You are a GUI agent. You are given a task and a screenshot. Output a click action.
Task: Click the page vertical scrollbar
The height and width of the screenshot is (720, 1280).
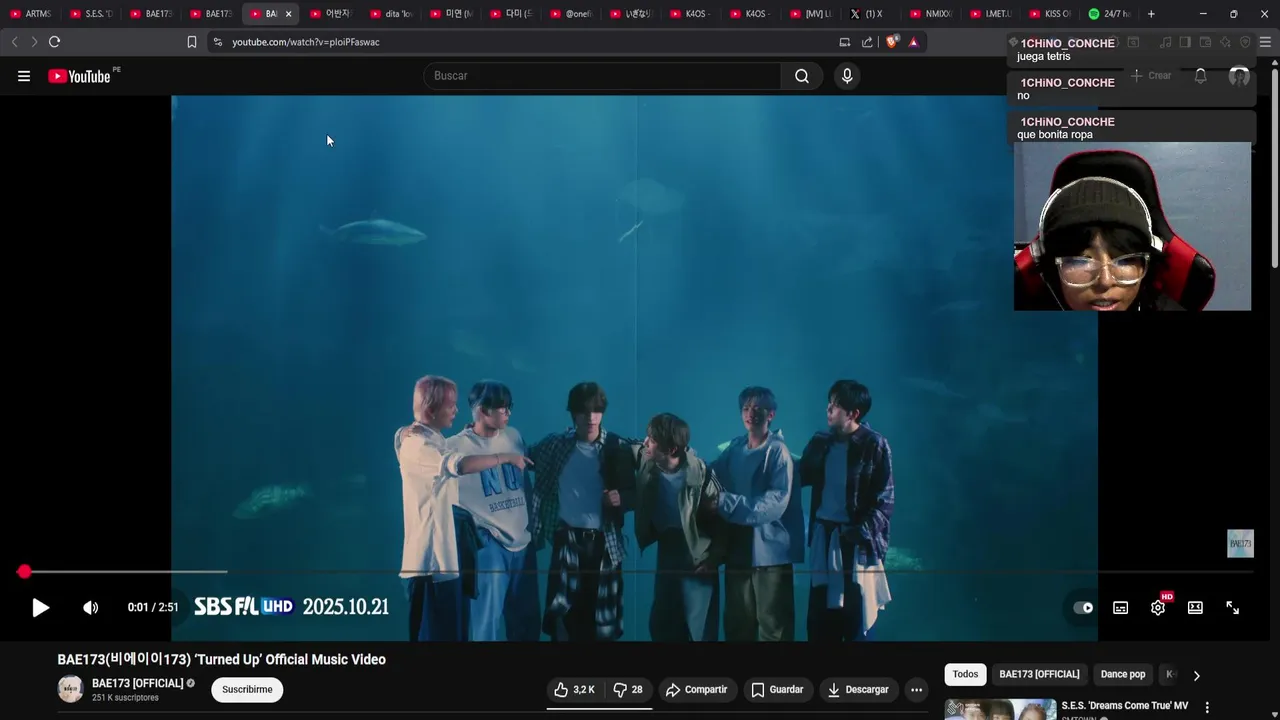click(1274, 165)
